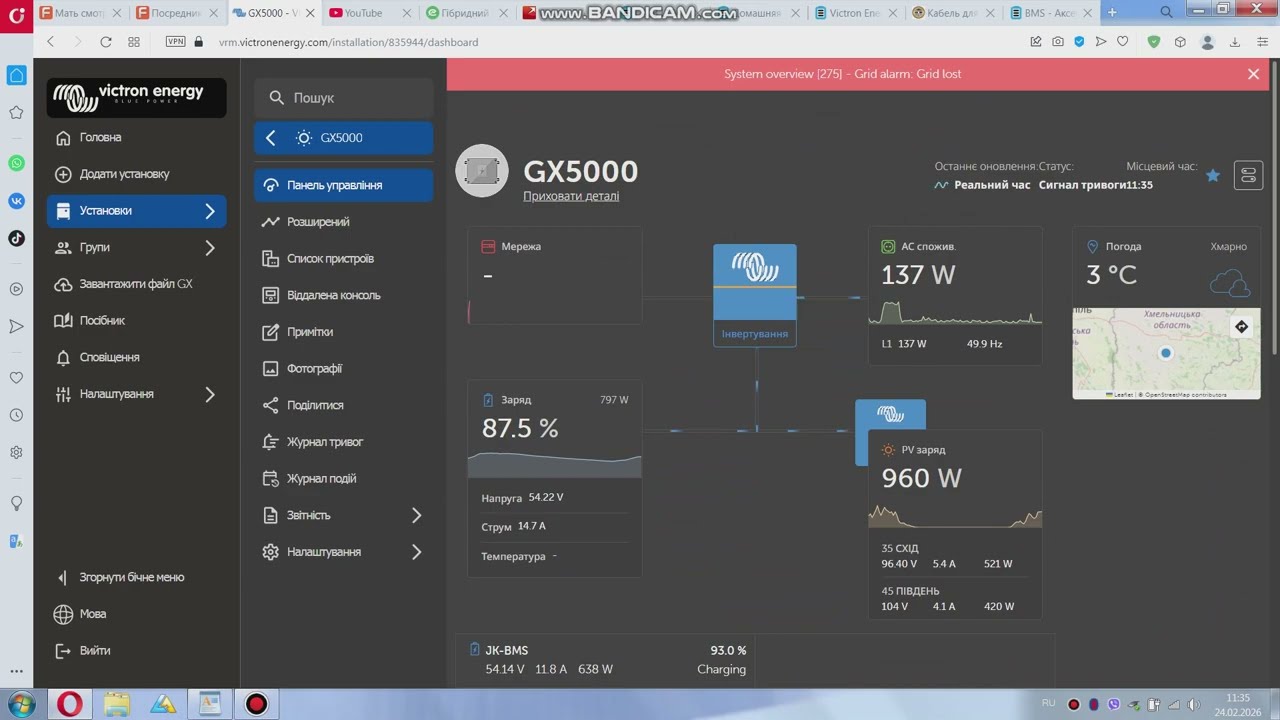
Task: Select Панель управління dashboard item
Action: 343,185
